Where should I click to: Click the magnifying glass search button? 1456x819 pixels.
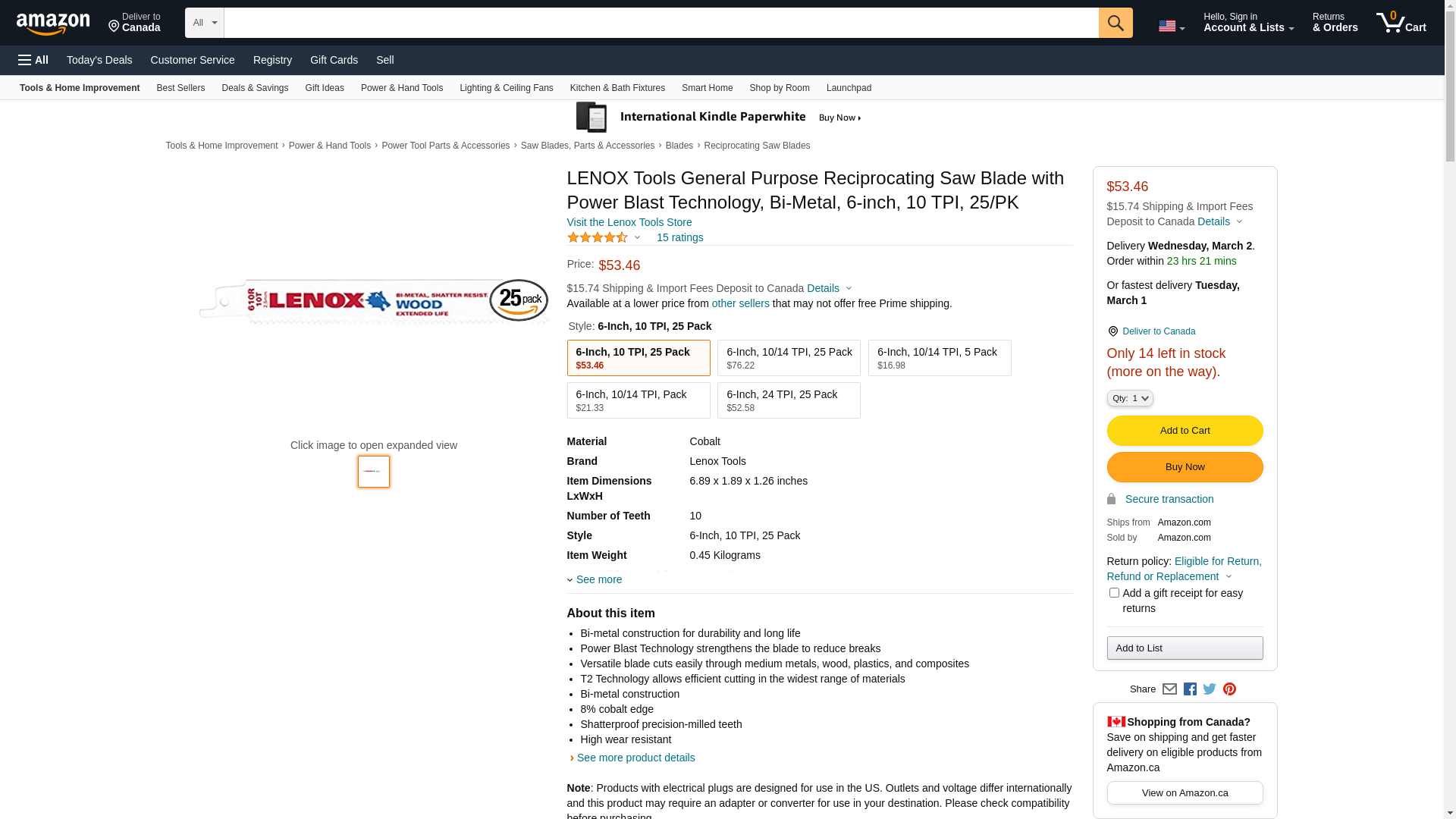[x=1115, y=23]
